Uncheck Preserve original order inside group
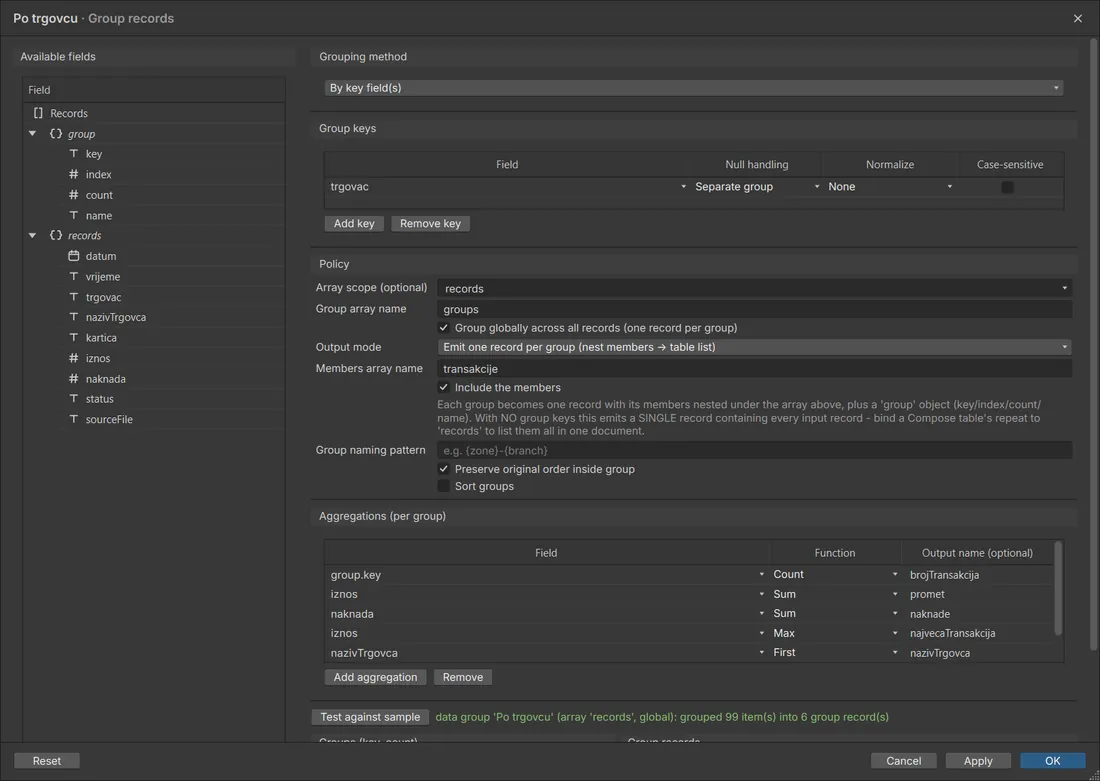The height and width of the screenshot is (781, 1100). point(443,469)
